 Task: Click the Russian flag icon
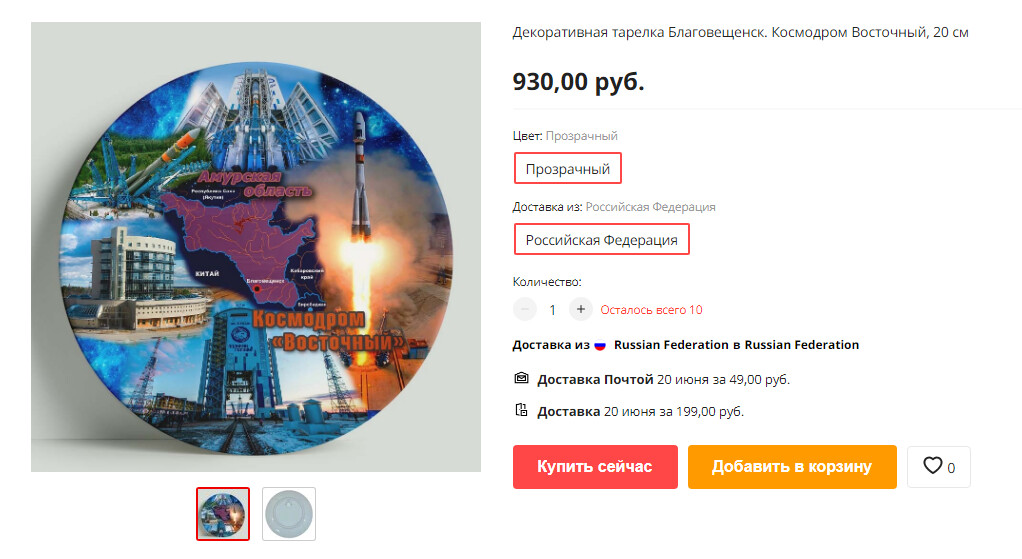coord(600,345)
